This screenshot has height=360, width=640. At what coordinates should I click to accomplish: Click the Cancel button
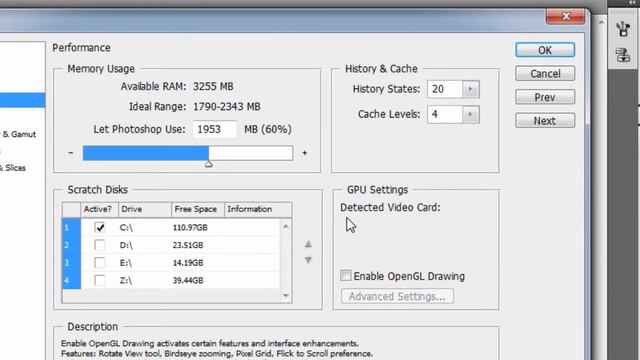[x=545, y=73]
